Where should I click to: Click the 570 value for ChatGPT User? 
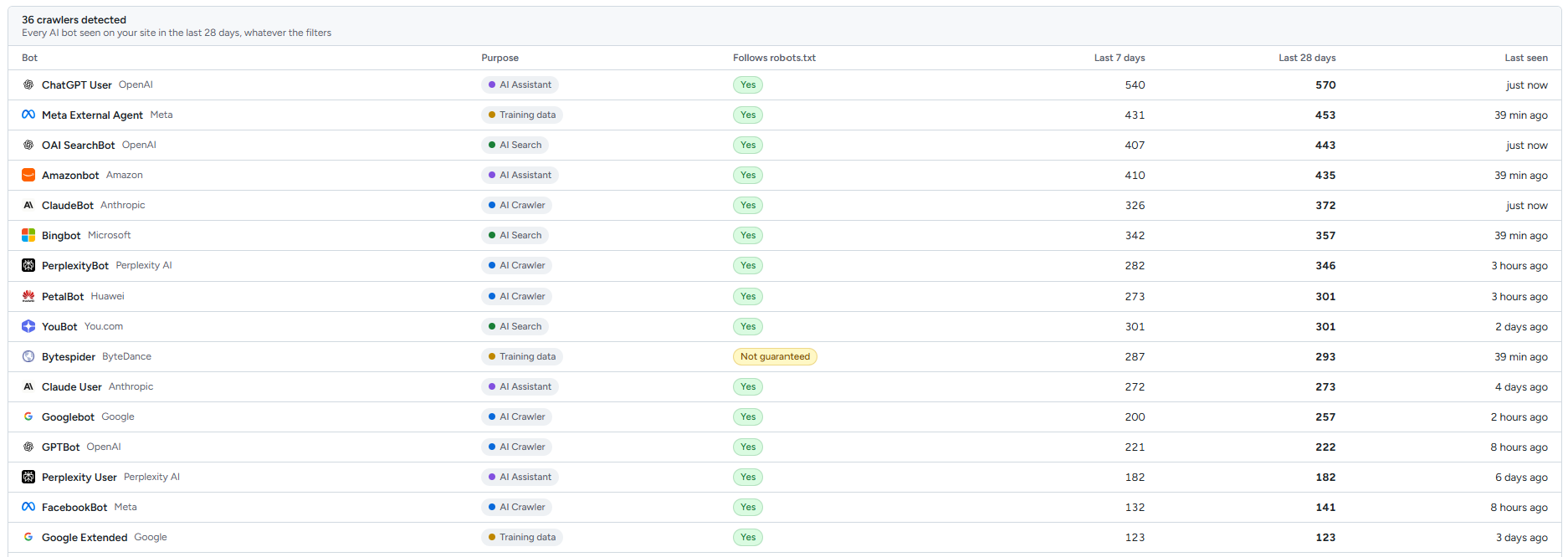pyautogui.click(x=1325, y=85)
